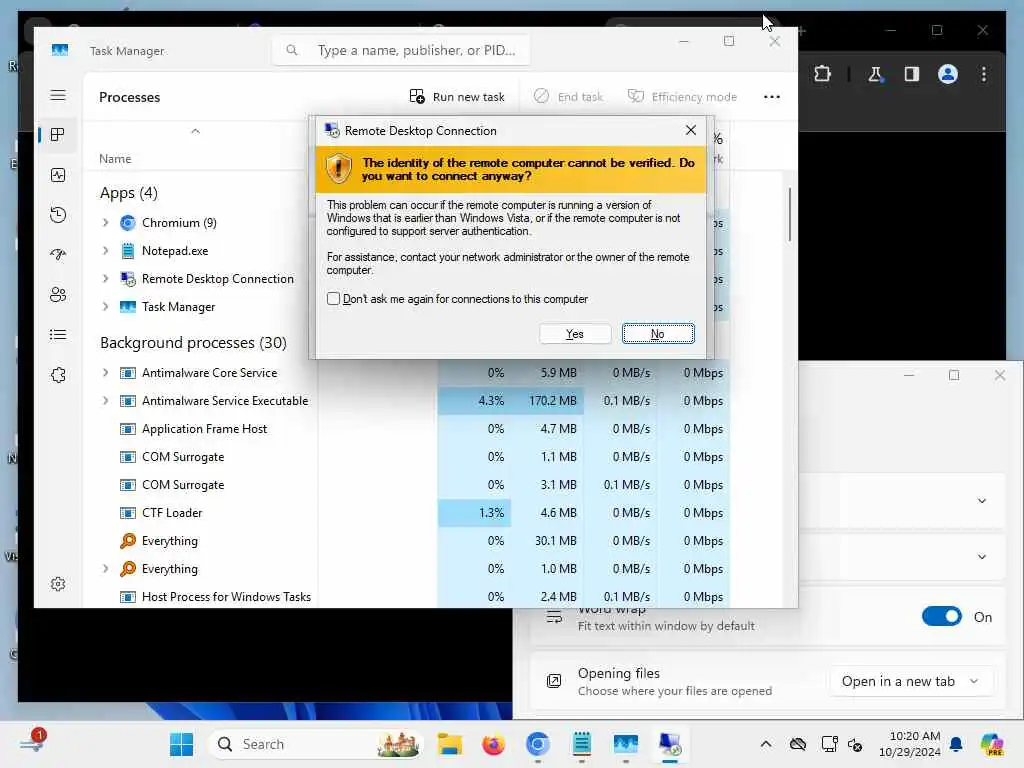Screen dimensions: 1024x768
Task: Open clock and date in taskbar
Action: click(x=910, y=744)
